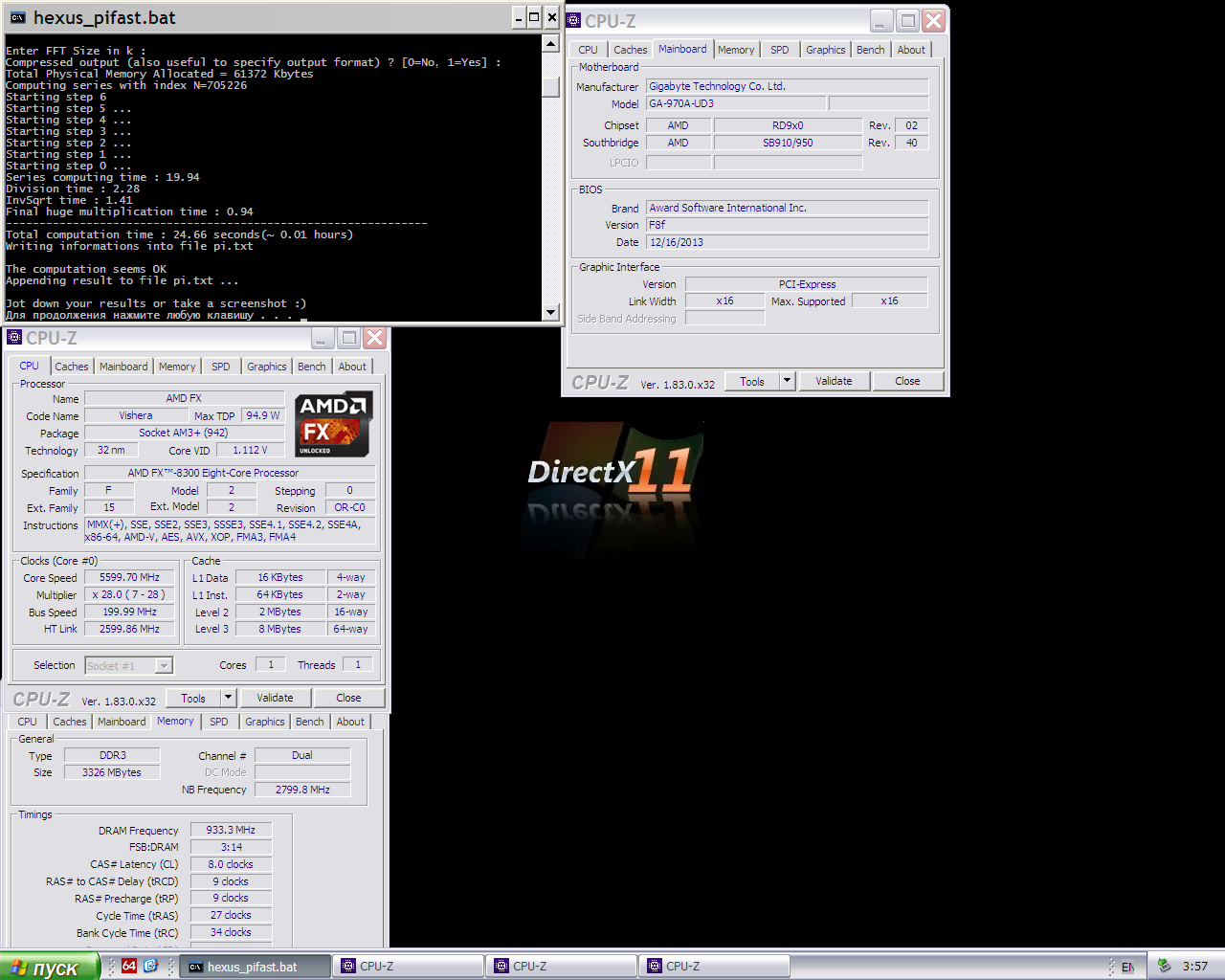Launch the red 64 icon in quick launch
Screen dimensions: 1225x980
point(129,966)
